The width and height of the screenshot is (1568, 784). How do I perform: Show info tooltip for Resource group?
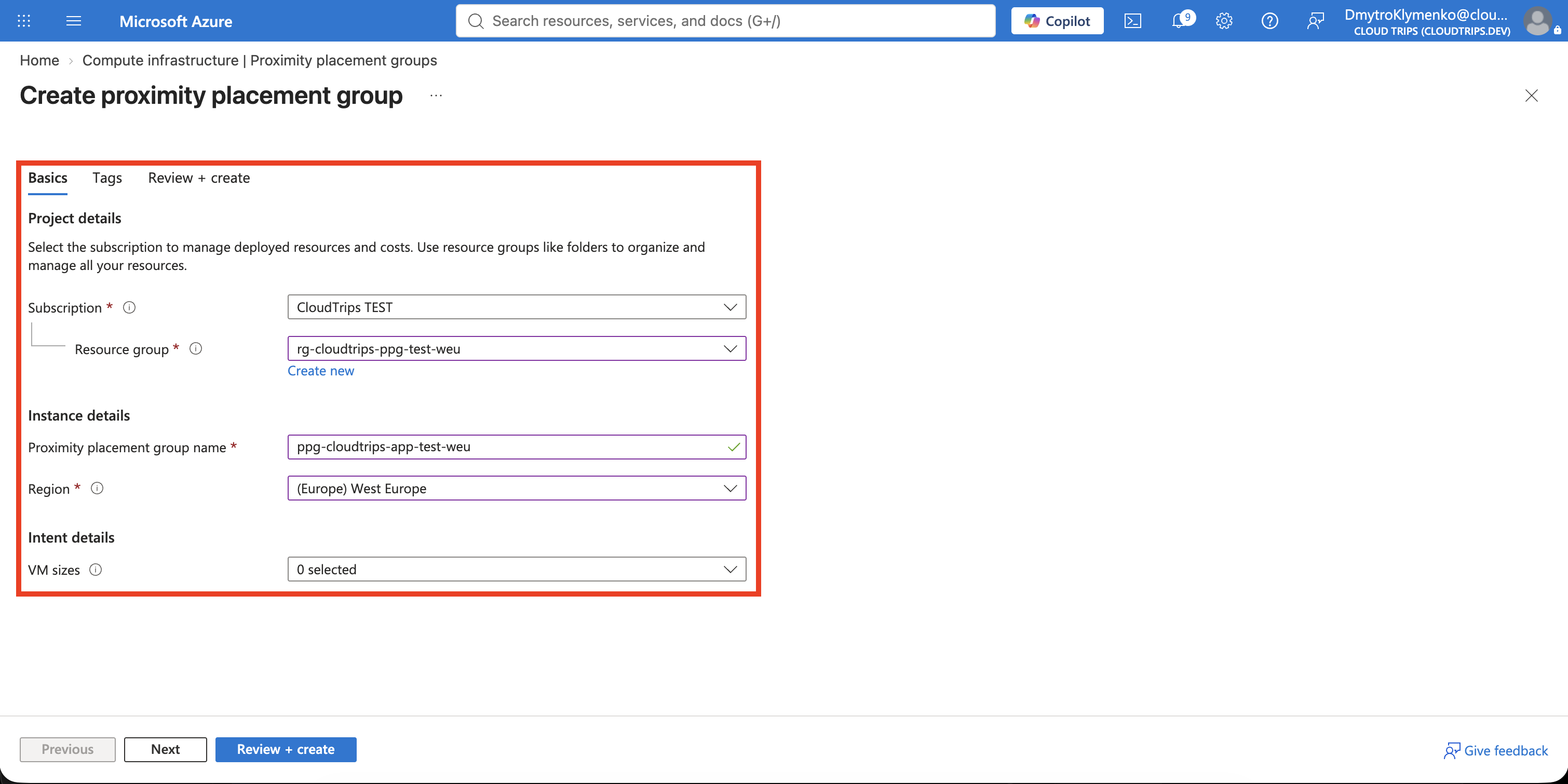point(195,349)
